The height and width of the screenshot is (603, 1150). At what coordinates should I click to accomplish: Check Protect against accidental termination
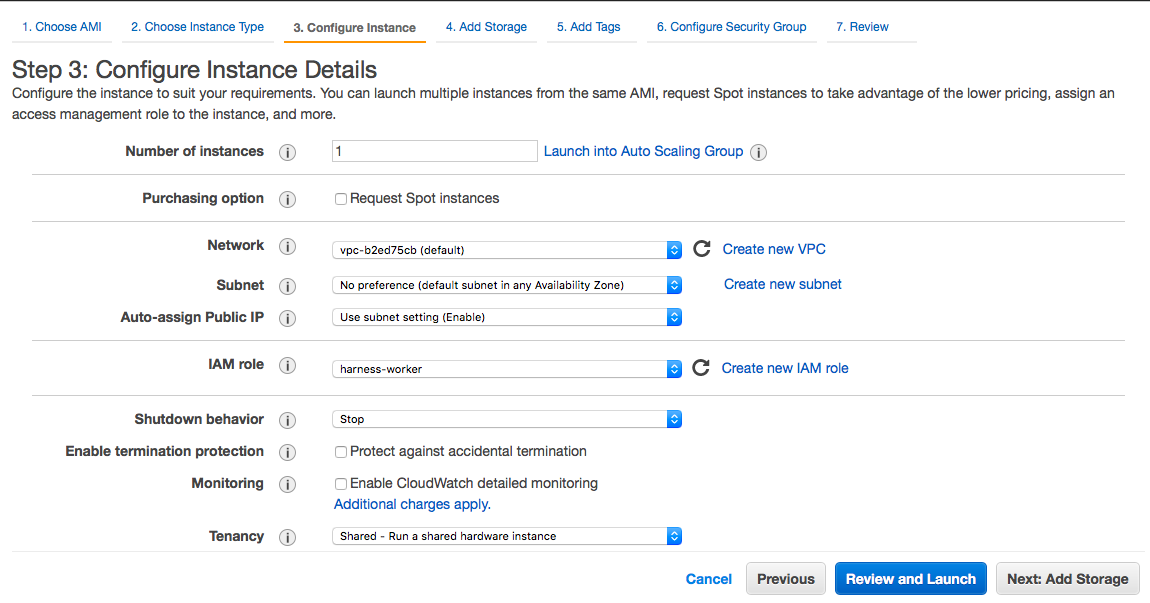(x=341, y=452)
